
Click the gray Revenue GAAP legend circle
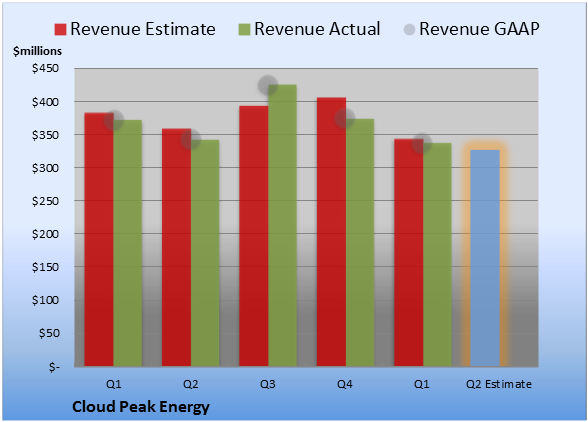click(410, 30)
